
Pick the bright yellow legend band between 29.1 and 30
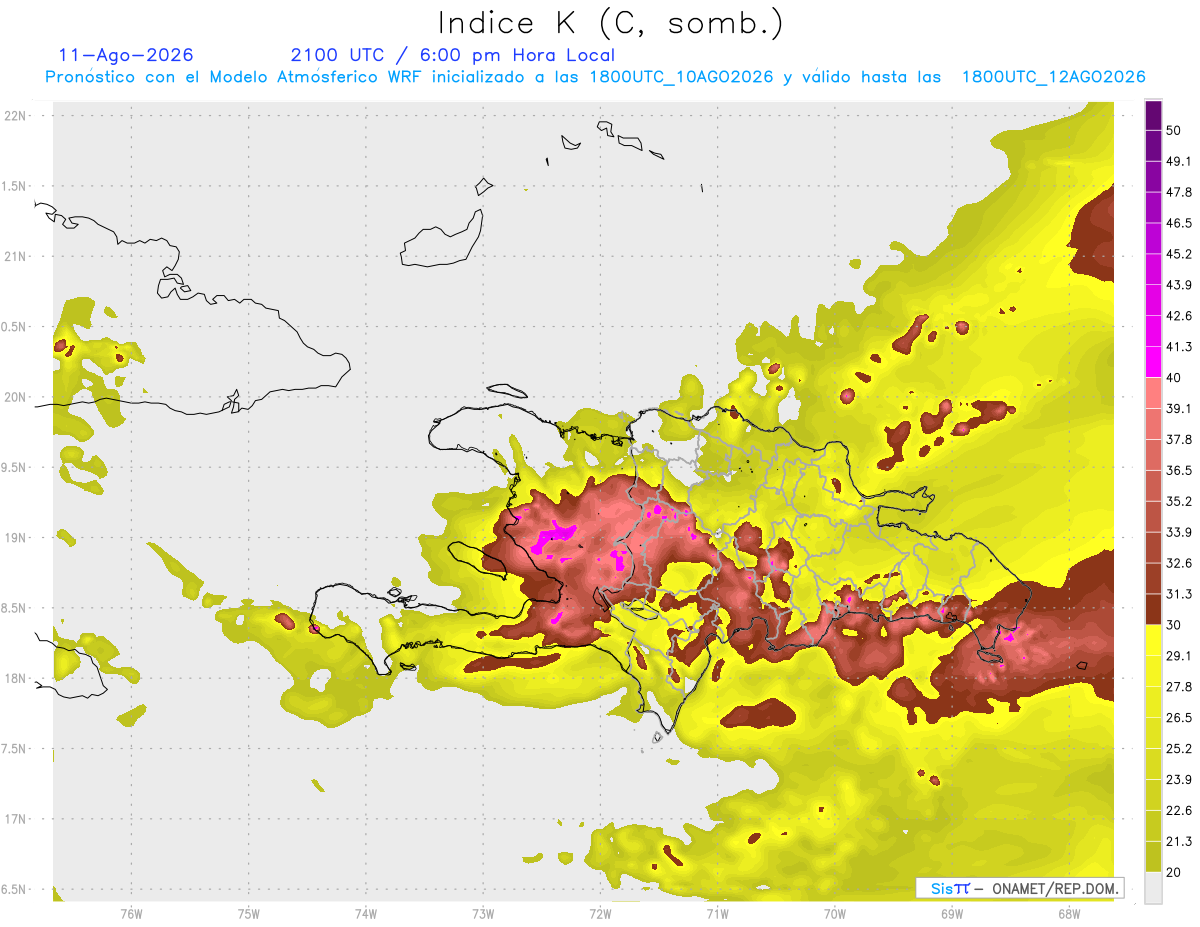coord(1154,640)
